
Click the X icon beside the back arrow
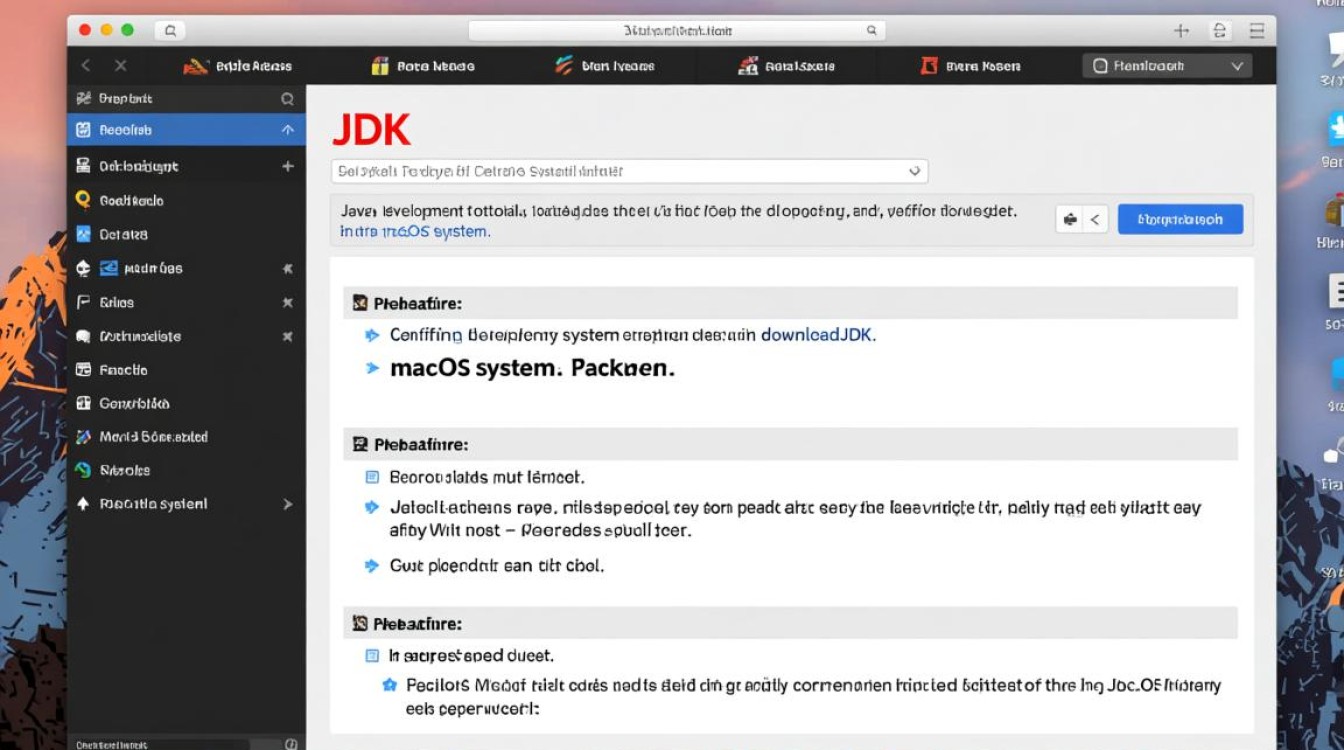120,66
